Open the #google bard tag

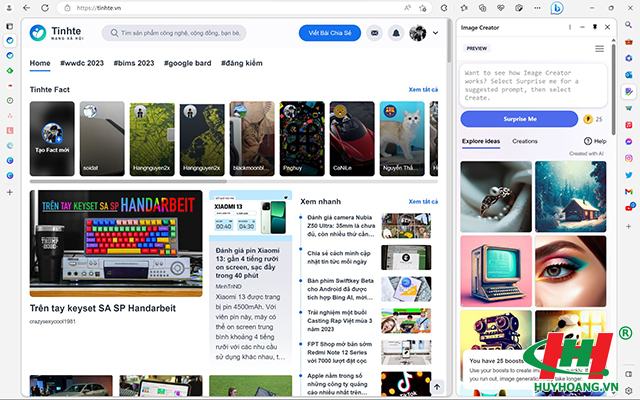point(188,63)
